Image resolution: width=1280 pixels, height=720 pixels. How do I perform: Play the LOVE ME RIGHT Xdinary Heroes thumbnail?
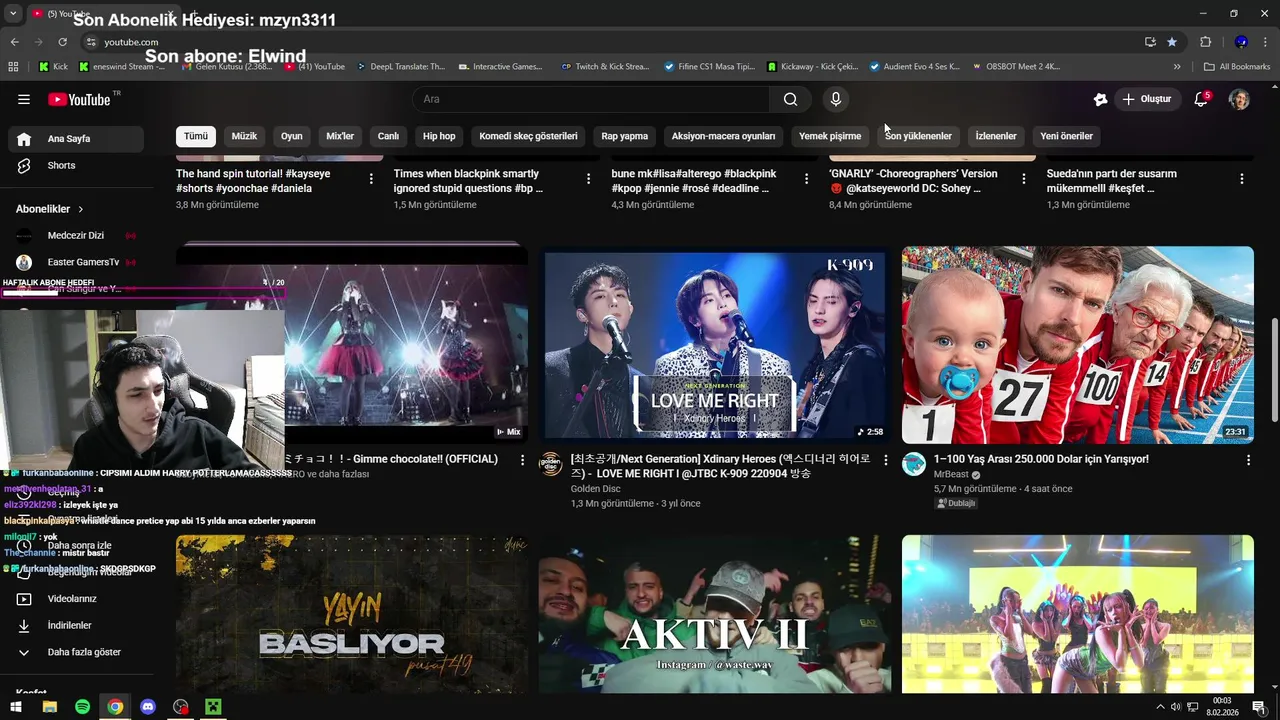[x=715, y=345]
